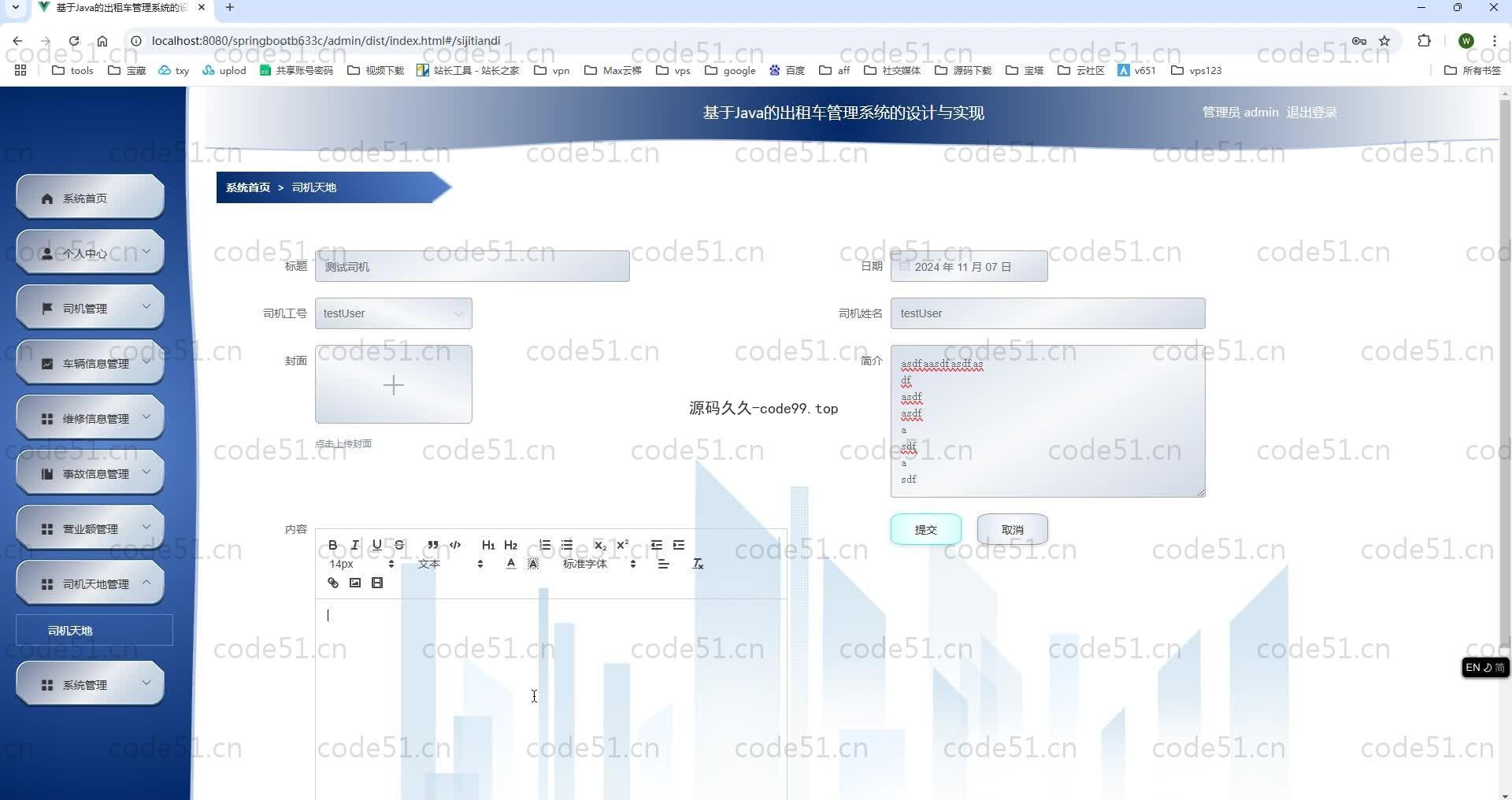This screenshot has height=800, width=1512.
Task: Collapse the 司机天地管理 sidebar menu
Action: pyautogui.click(x=90, y=583)
